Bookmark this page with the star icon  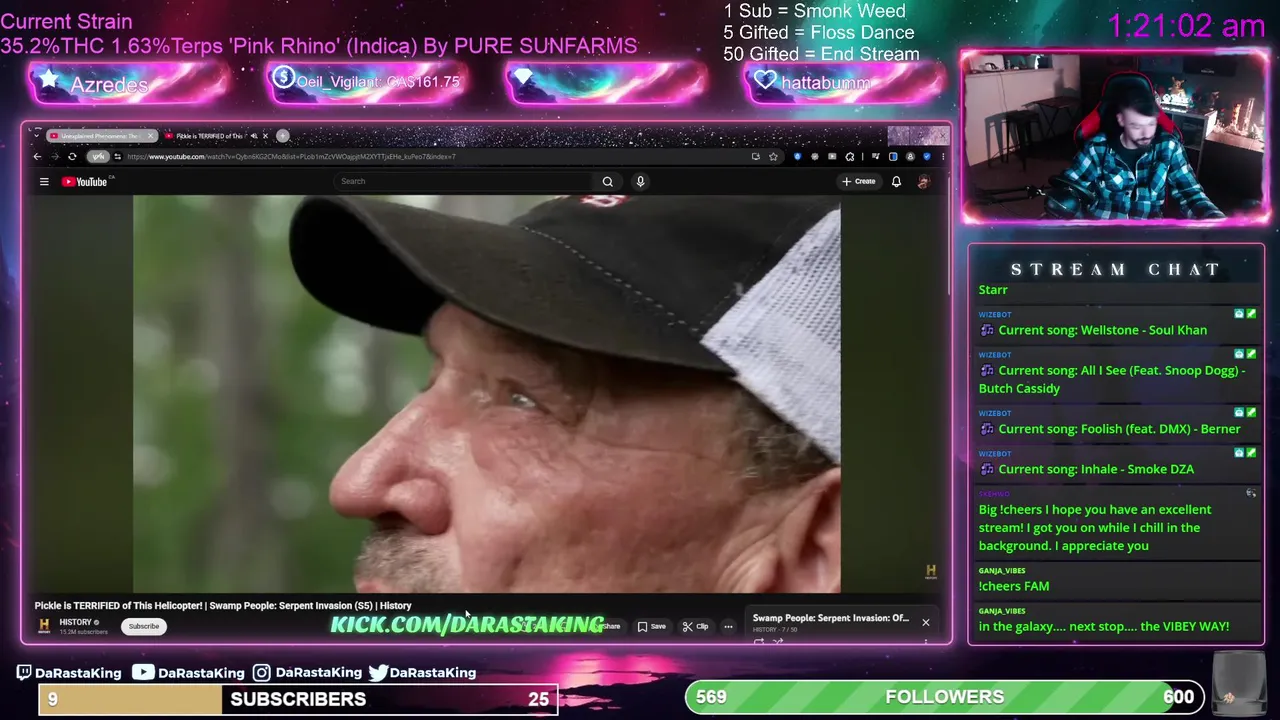[x=773, y=156]
